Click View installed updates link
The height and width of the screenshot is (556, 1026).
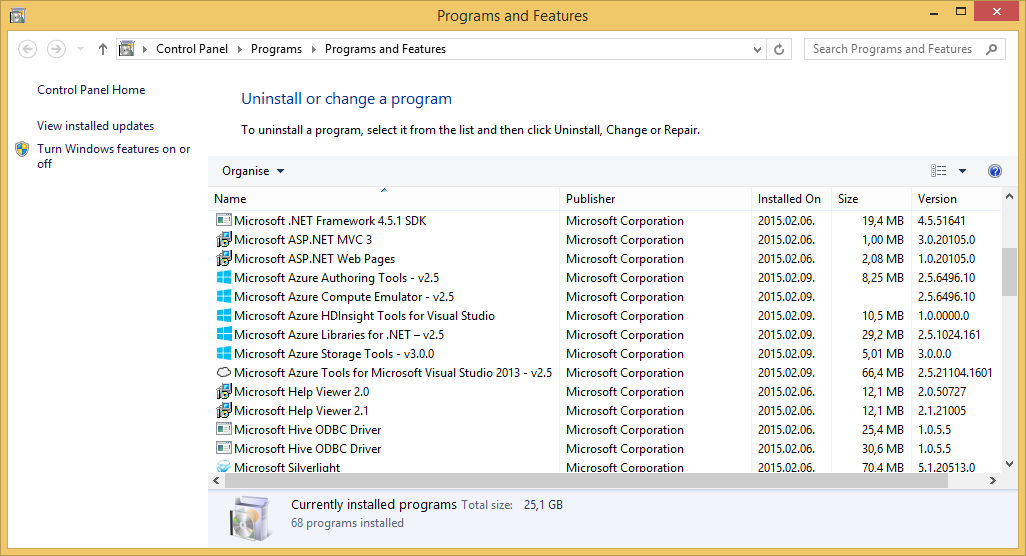pos(95,126)
